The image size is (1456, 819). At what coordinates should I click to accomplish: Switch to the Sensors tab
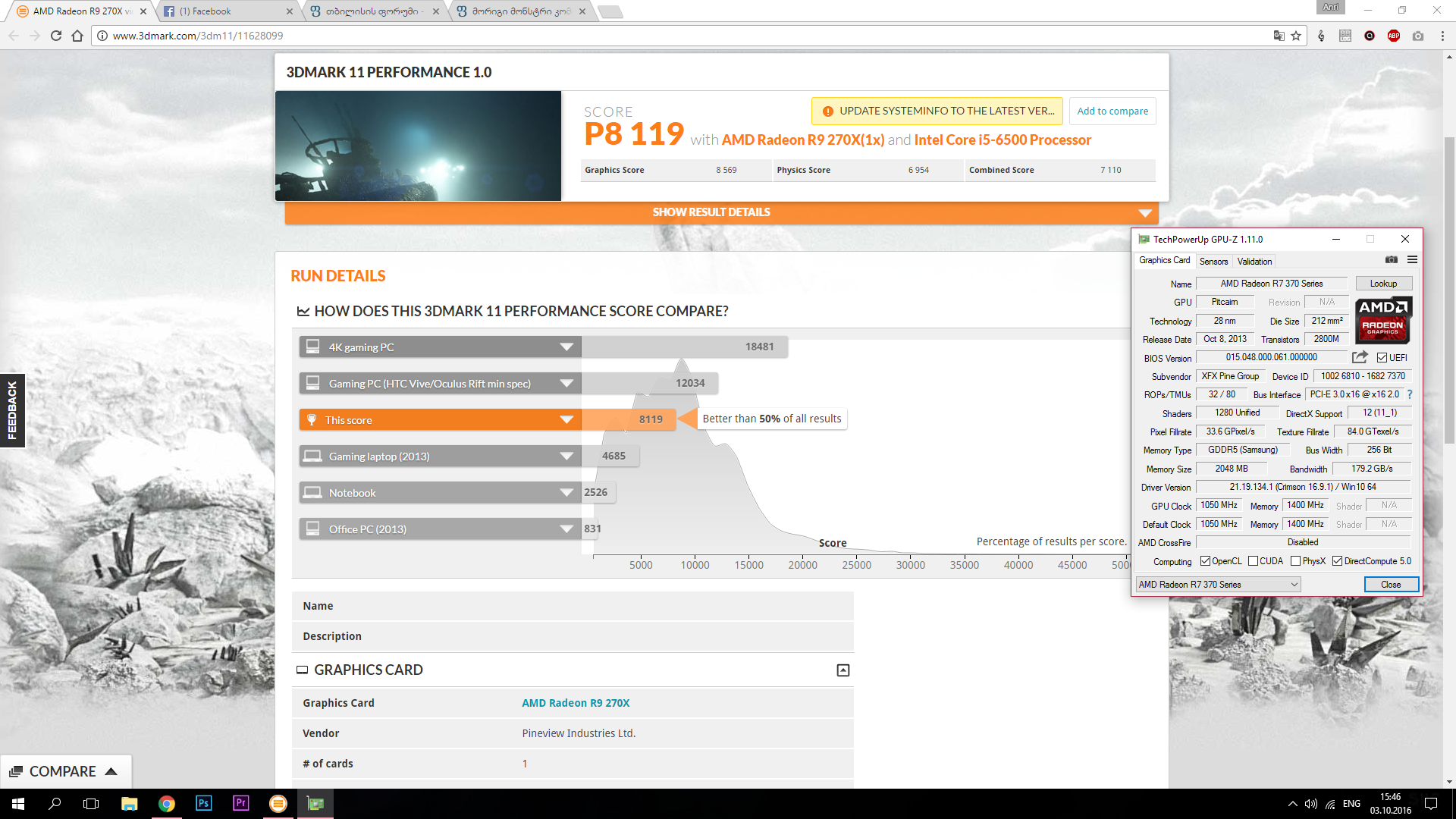tap(1213, 261)
